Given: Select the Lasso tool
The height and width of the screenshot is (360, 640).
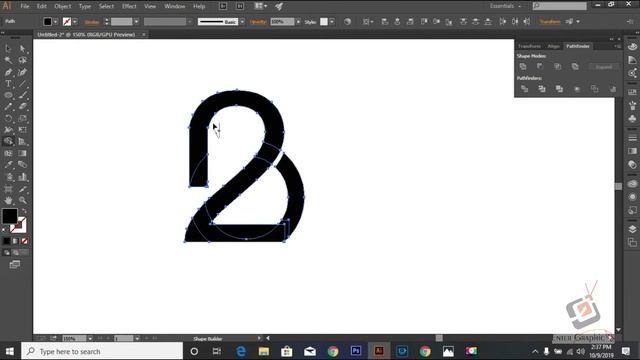Looking at the screenshot, I should tap(22, 60).
